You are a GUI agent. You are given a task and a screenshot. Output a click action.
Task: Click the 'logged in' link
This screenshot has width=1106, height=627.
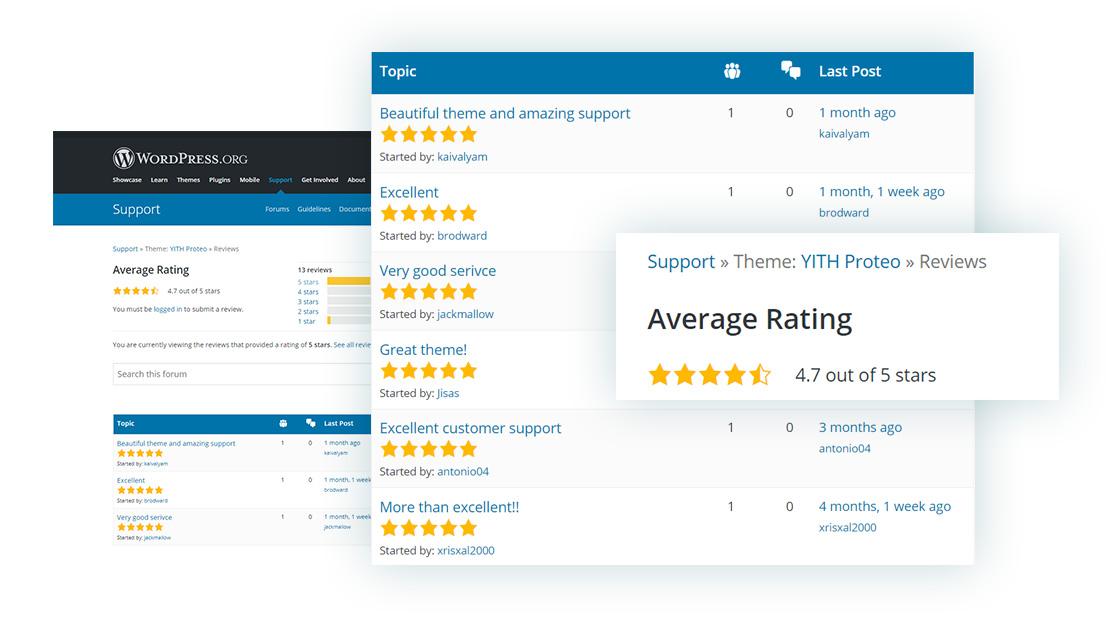point(168,309)
